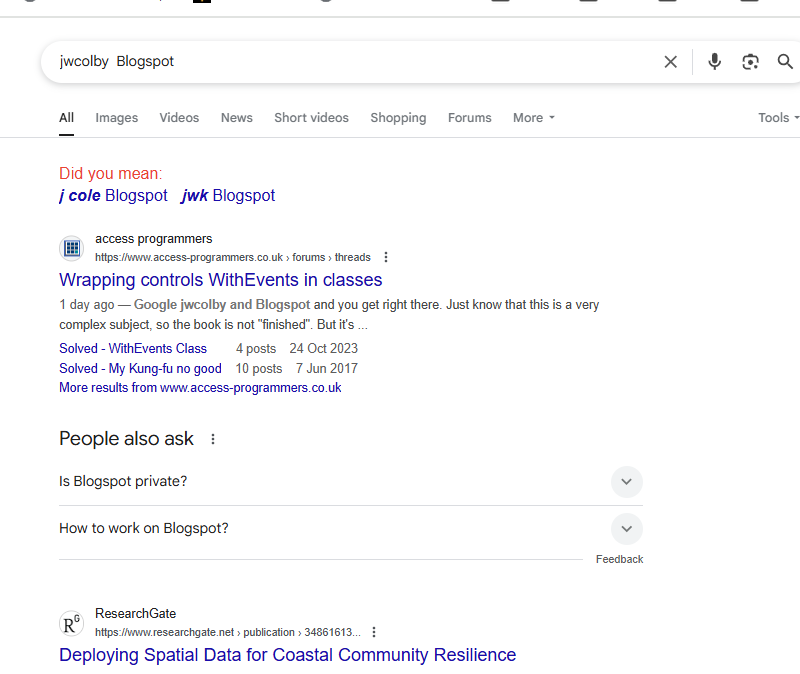Open 'Deploying Spatial Data for Coastal Community Resilience'
The width and height of the screenshot is (800, 674).
click(x=287, y=655)
